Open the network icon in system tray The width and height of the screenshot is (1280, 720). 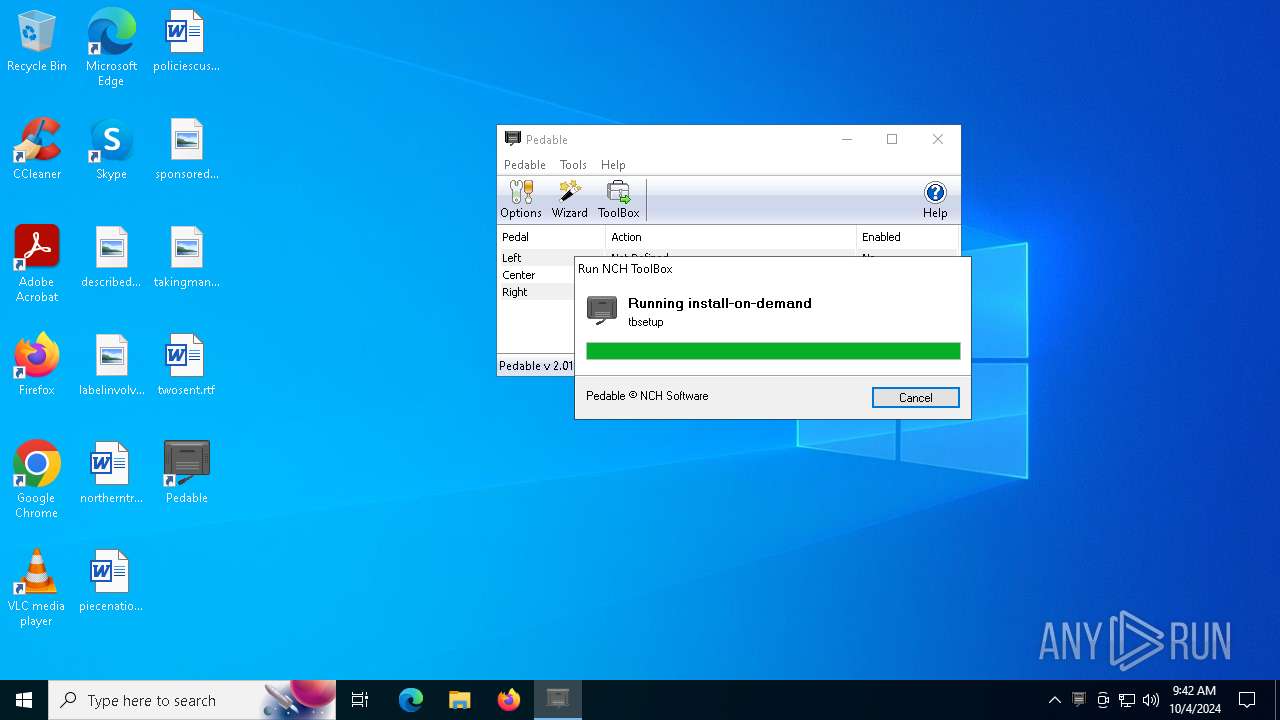1127,700
